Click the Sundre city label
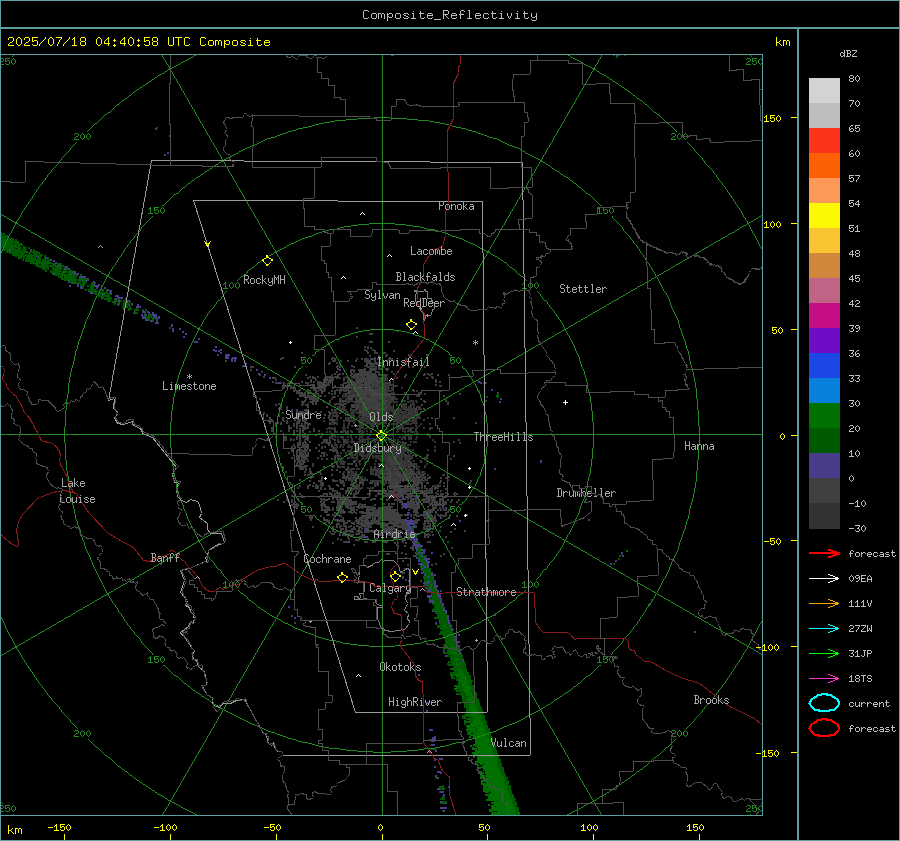 [304, 414]
